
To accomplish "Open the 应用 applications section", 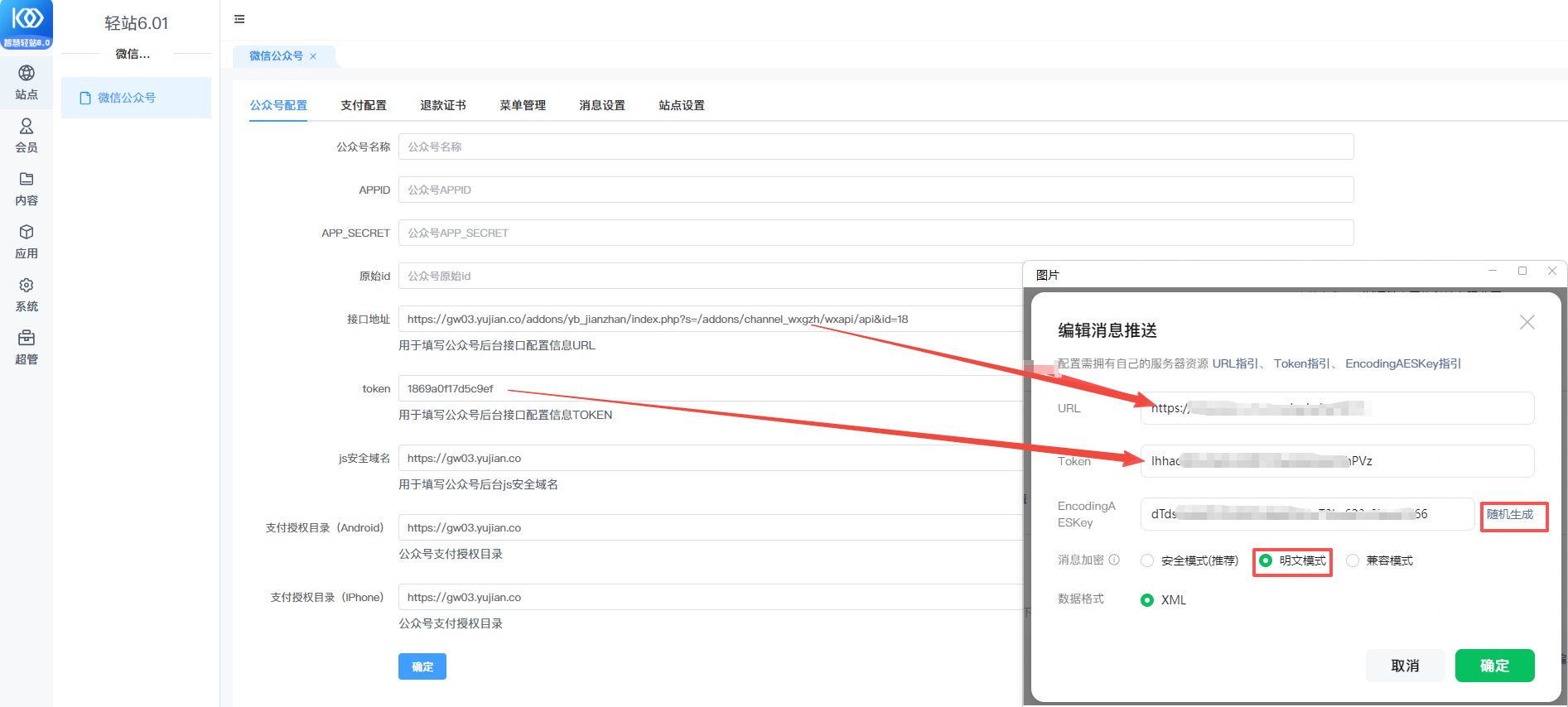I will click(x=27, y=242).
